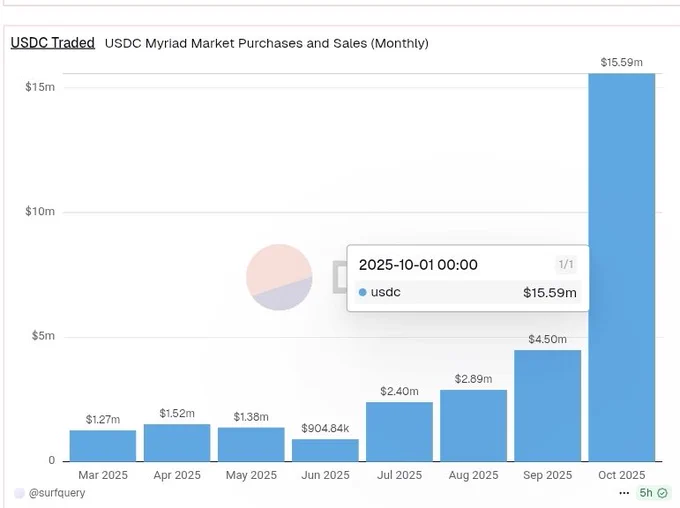The width and height of the screenshot is (680, 508).
Task: Click the Jul 2025 x-axis label
Action: (399, 475)
